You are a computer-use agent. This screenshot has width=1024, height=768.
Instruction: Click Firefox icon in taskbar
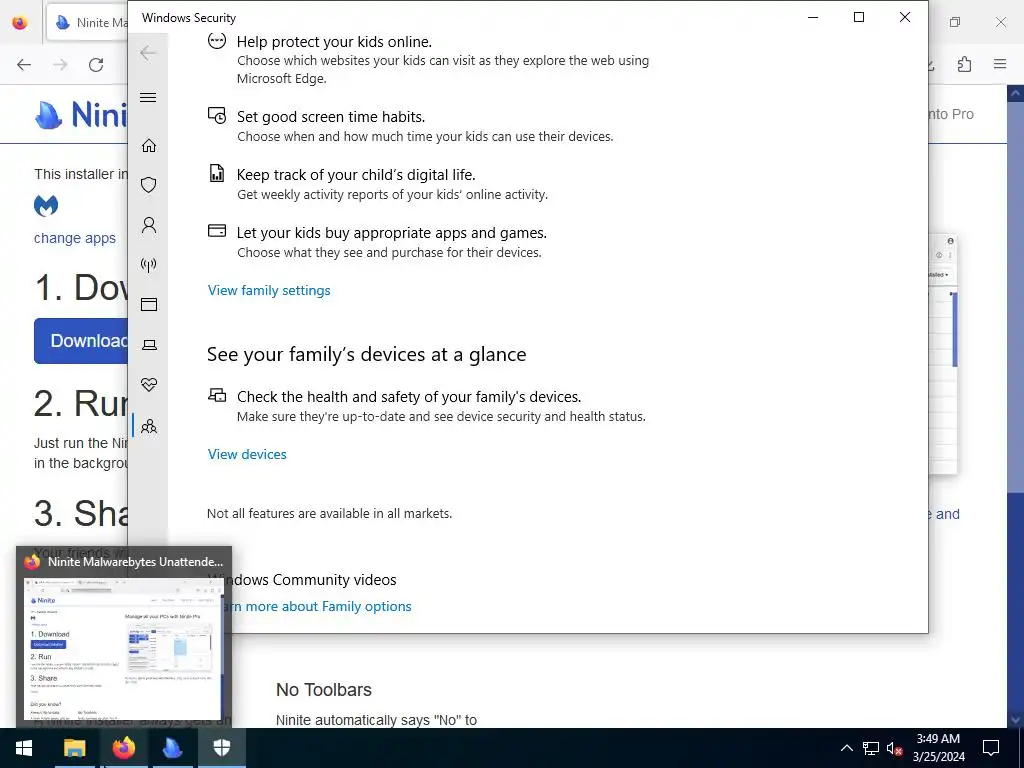(123, 748)
